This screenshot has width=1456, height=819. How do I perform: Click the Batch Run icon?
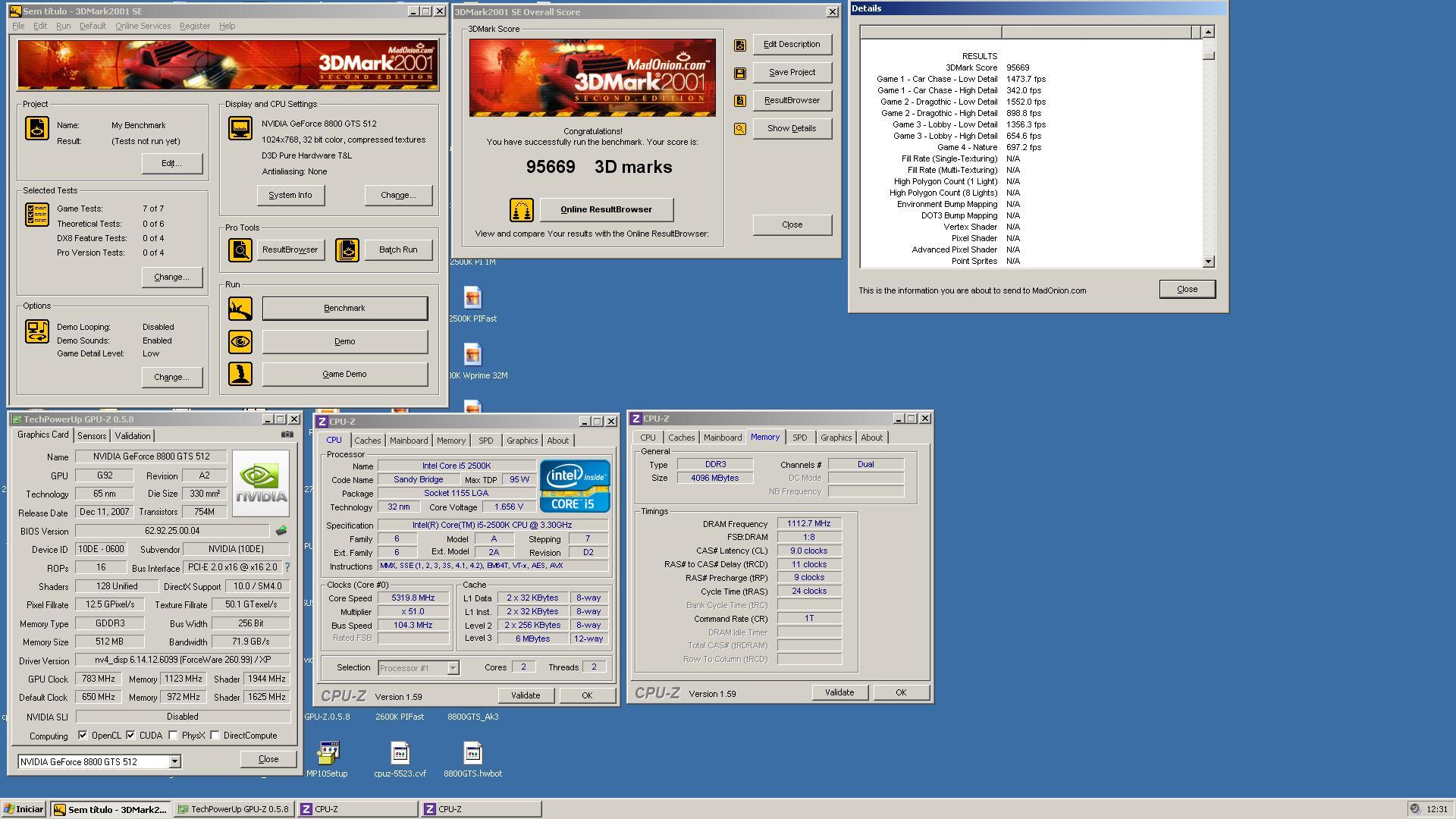(x=347, y=249)
